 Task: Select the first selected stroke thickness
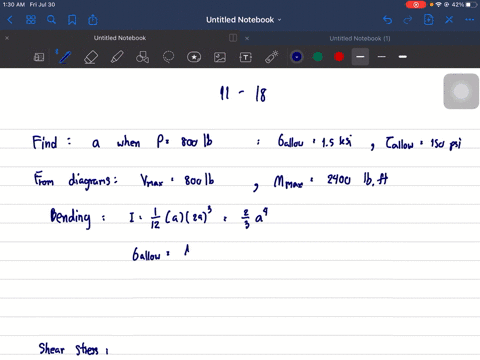(360, 57)
